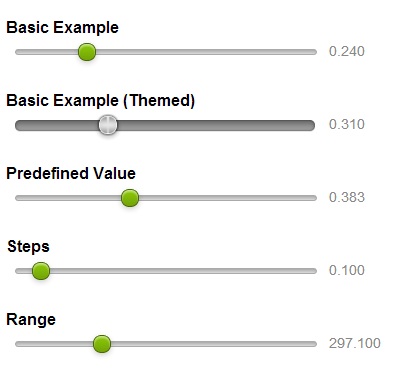This screenshot has width=401, height=375.
Task: Click the green Steps slider handle
Action: 41,271
